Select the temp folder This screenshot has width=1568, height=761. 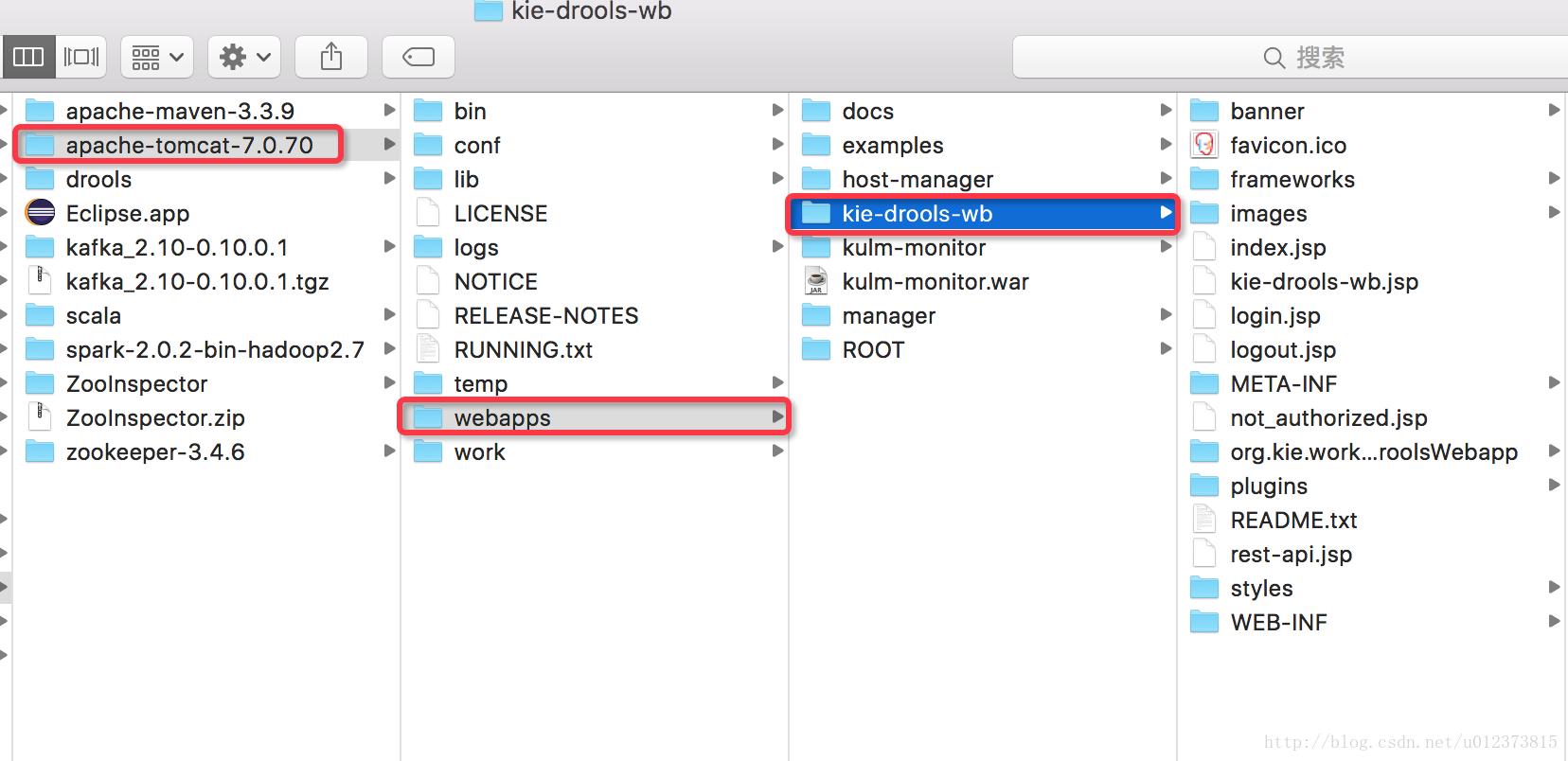596,383
